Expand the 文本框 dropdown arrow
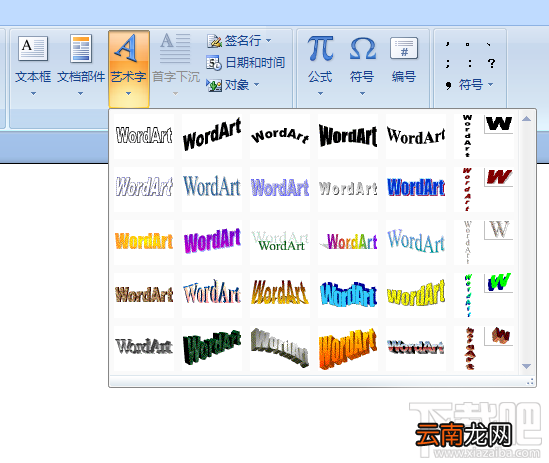The height and width of the screenshot is (463, 549). pos(33,94)
